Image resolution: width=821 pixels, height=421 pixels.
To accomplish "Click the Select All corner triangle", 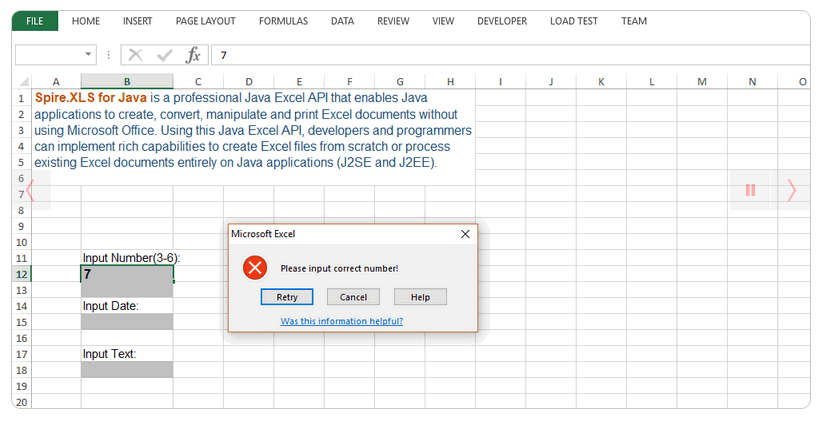I will (24, 82).
